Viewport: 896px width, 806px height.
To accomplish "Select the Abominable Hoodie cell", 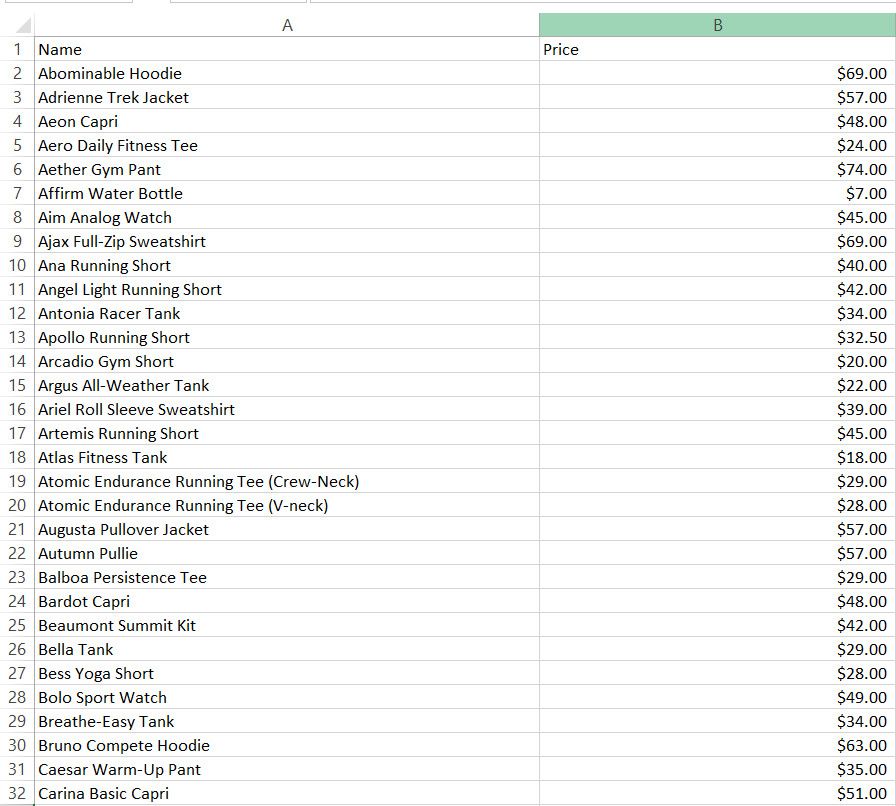I will tap(287, 73).
